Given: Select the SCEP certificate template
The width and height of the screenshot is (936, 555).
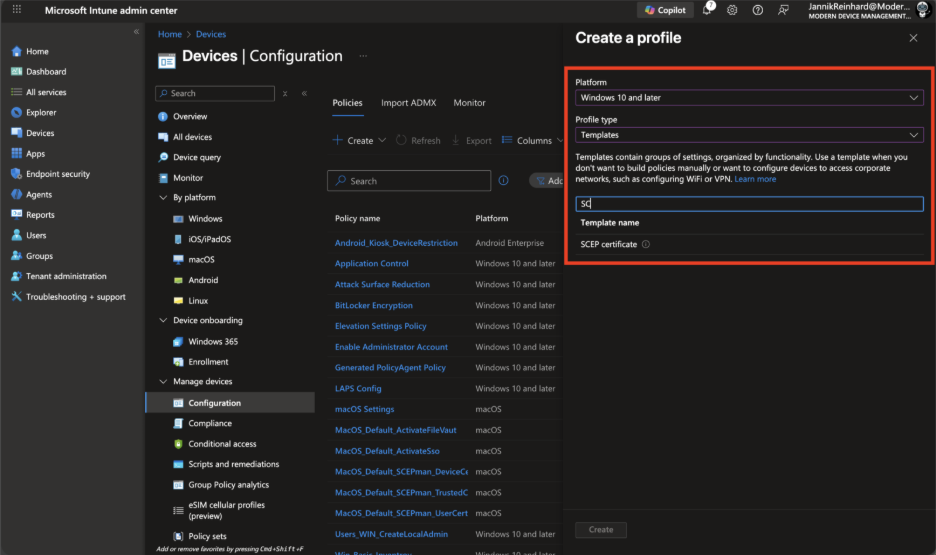Looking at the screenshot, I should click(x=608, y=244).
